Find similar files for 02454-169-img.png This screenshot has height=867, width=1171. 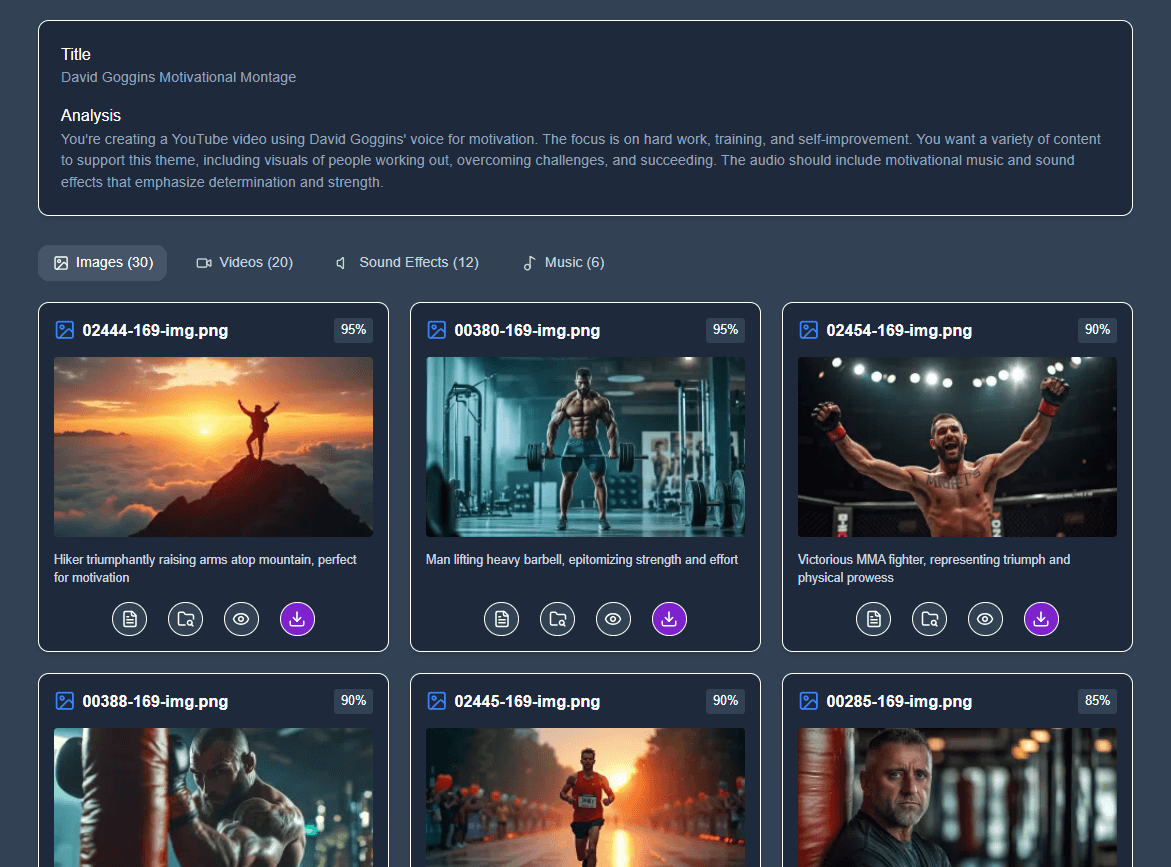pyautogui.click(x=929, y=619)
